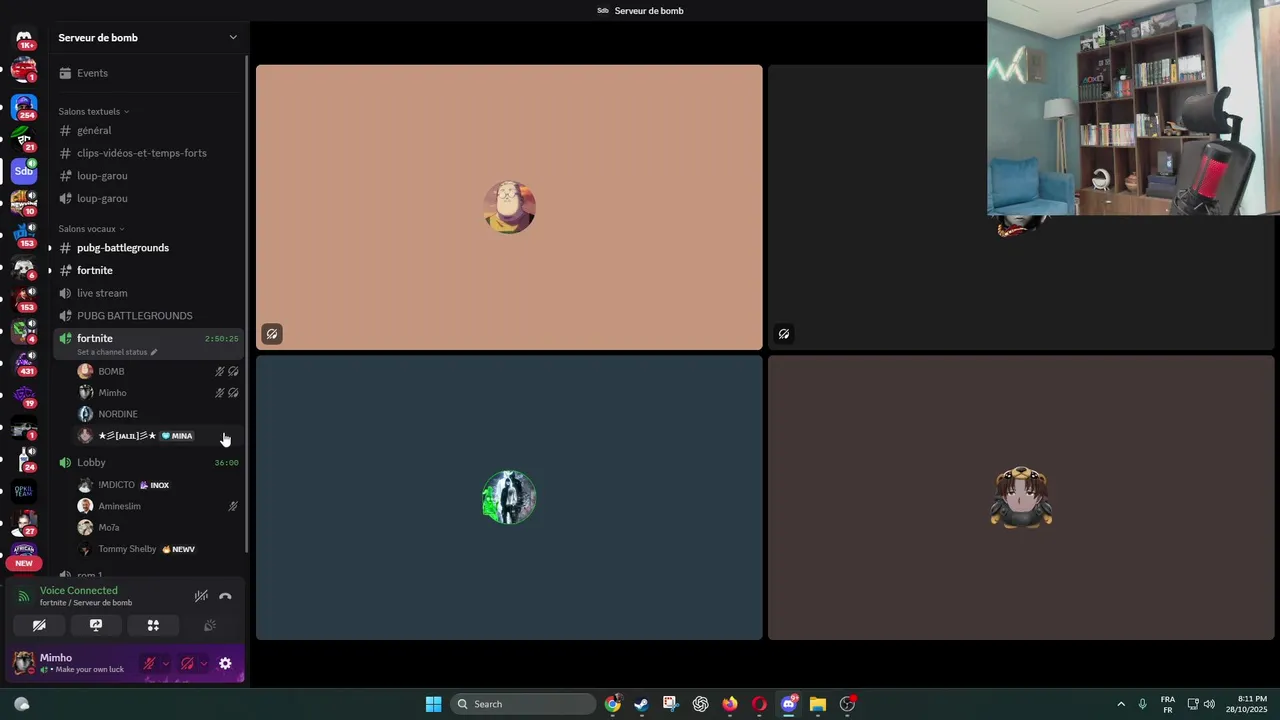Expand the Serveur de bomb server menu
The width and height of the screenshot is (1280, 720).
pyautogui.click(x=148, y=38)
